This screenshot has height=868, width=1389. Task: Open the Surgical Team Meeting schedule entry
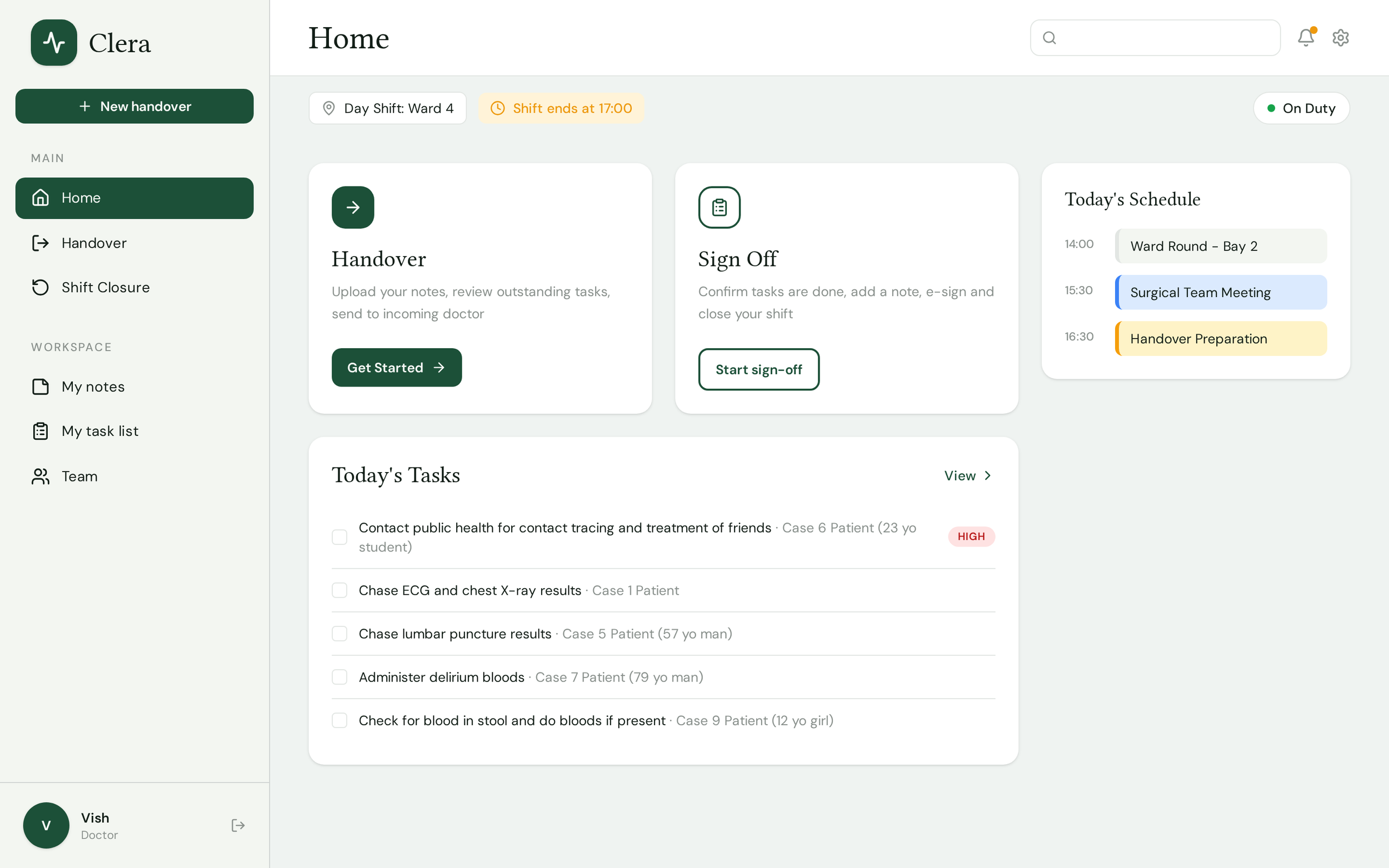click(1220, 292)
